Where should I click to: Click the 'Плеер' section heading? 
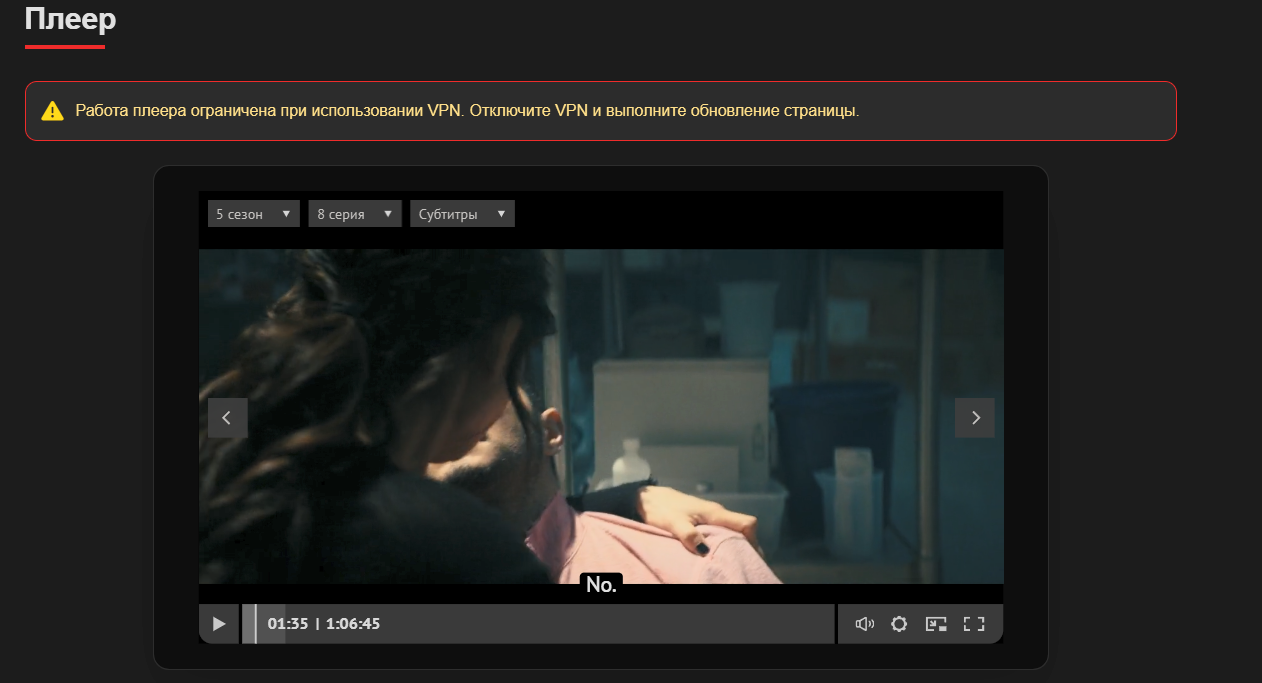(x=70, y=18)
